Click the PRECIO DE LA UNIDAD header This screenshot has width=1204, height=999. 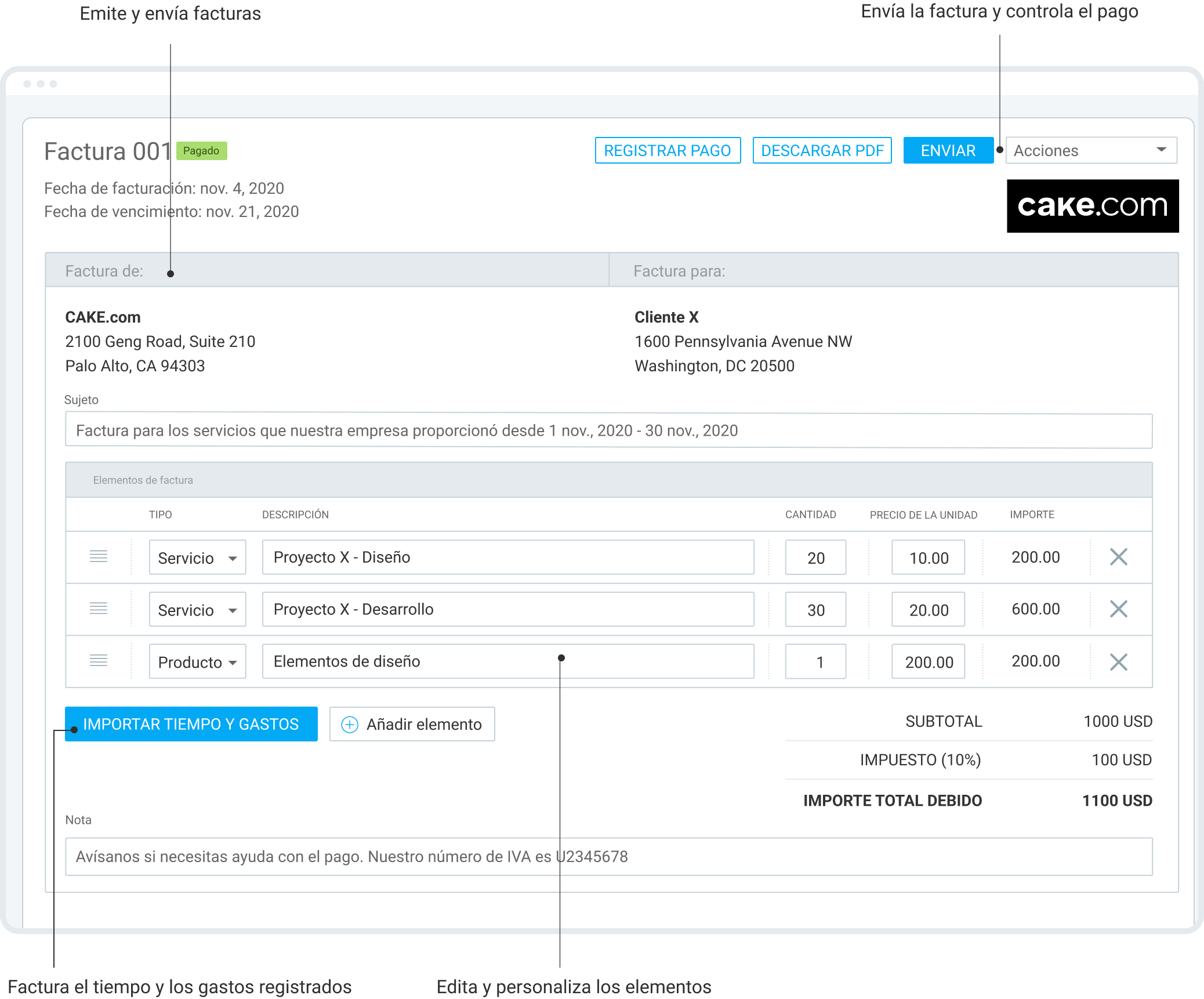tap(923, 515)
